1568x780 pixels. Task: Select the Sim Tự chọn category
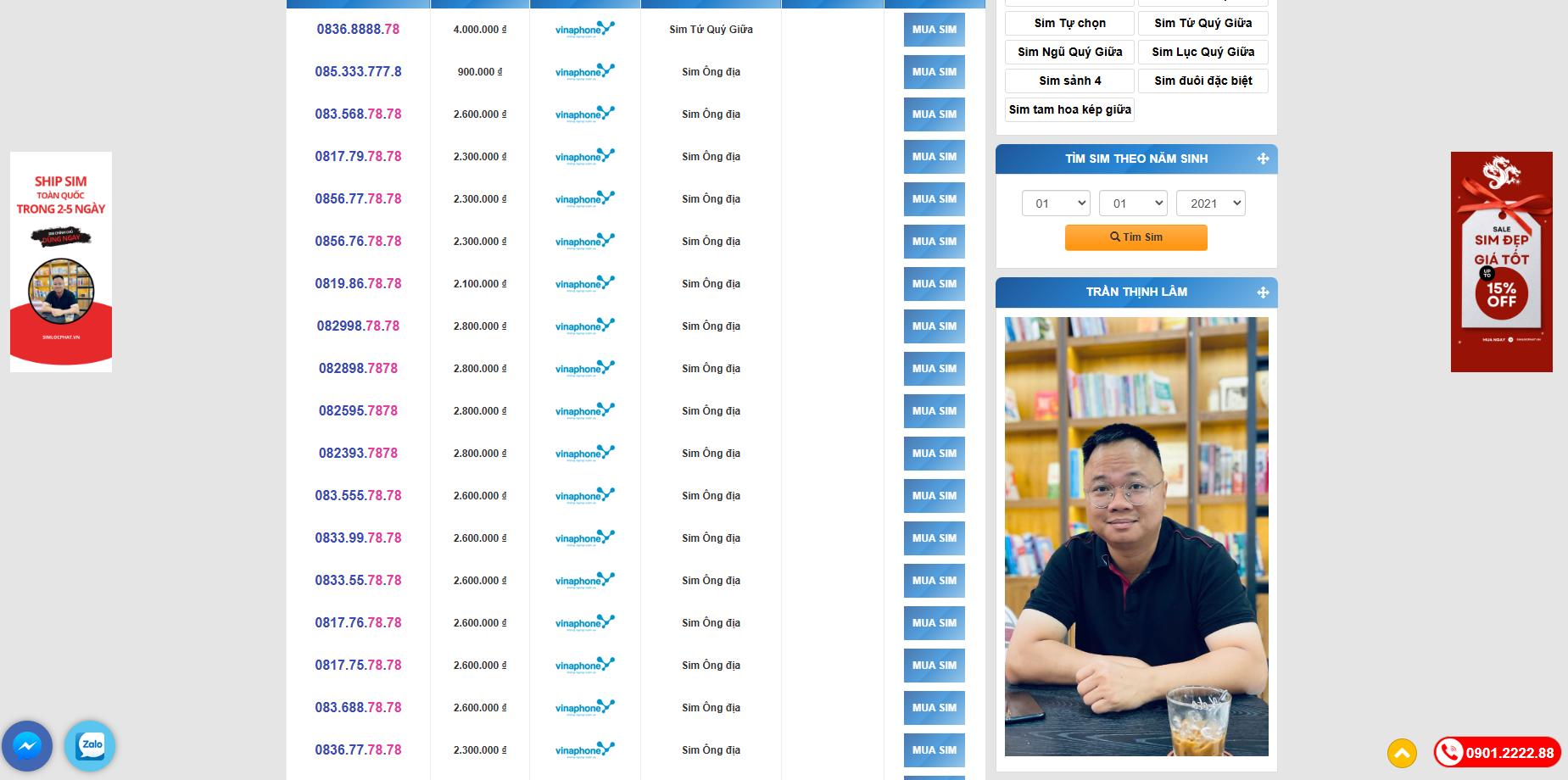tap(1069, 23)
